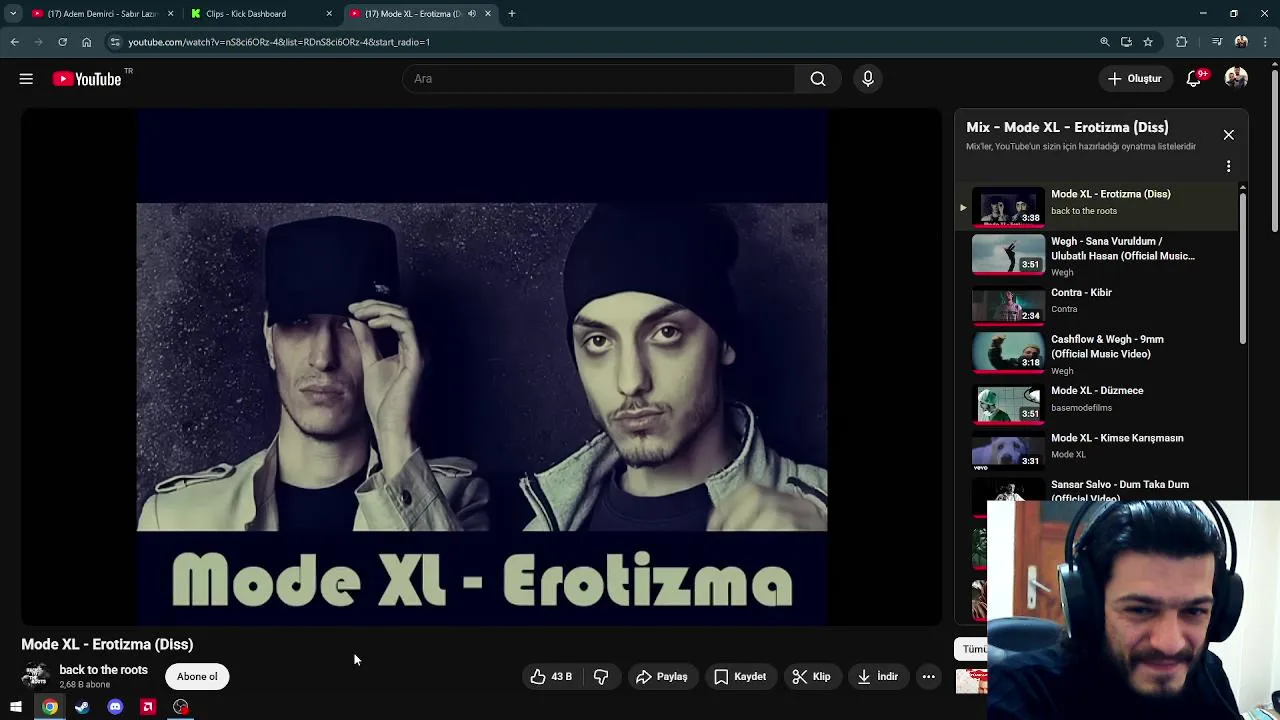Open Steam from the taskbar
1280x720 pixels.
point(82,707)
